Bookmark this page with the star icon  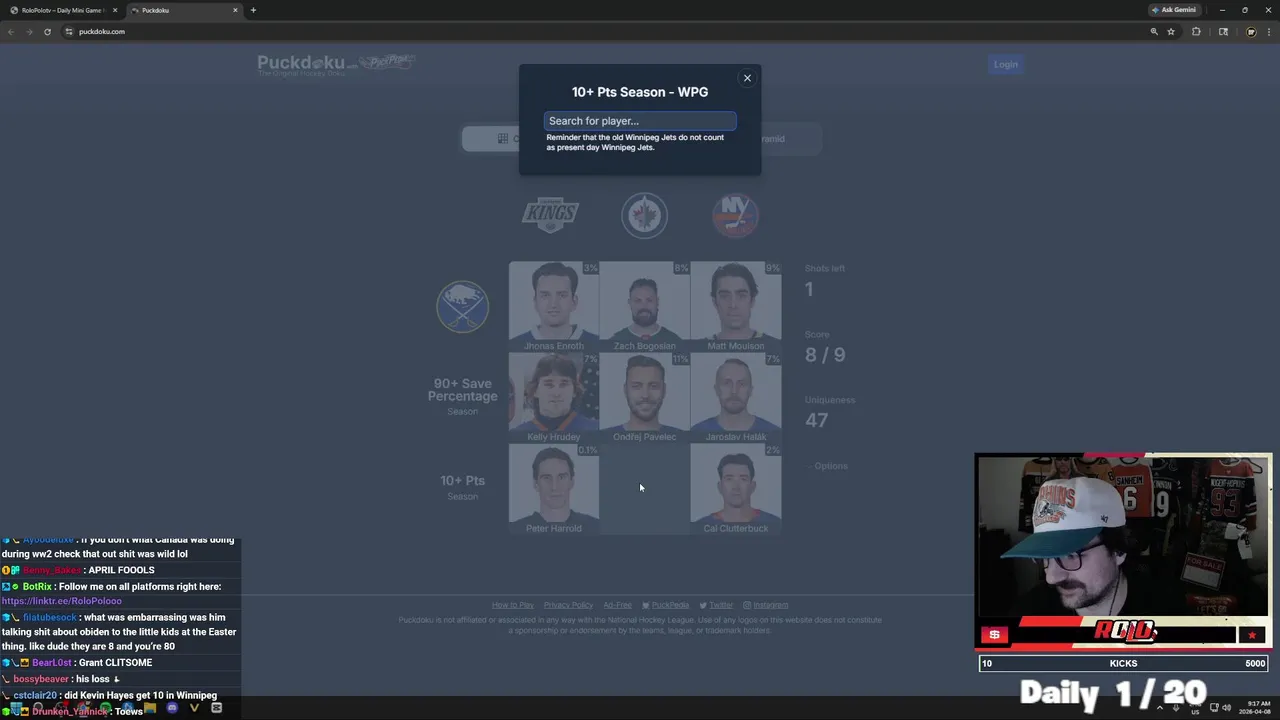[1171, 31]
